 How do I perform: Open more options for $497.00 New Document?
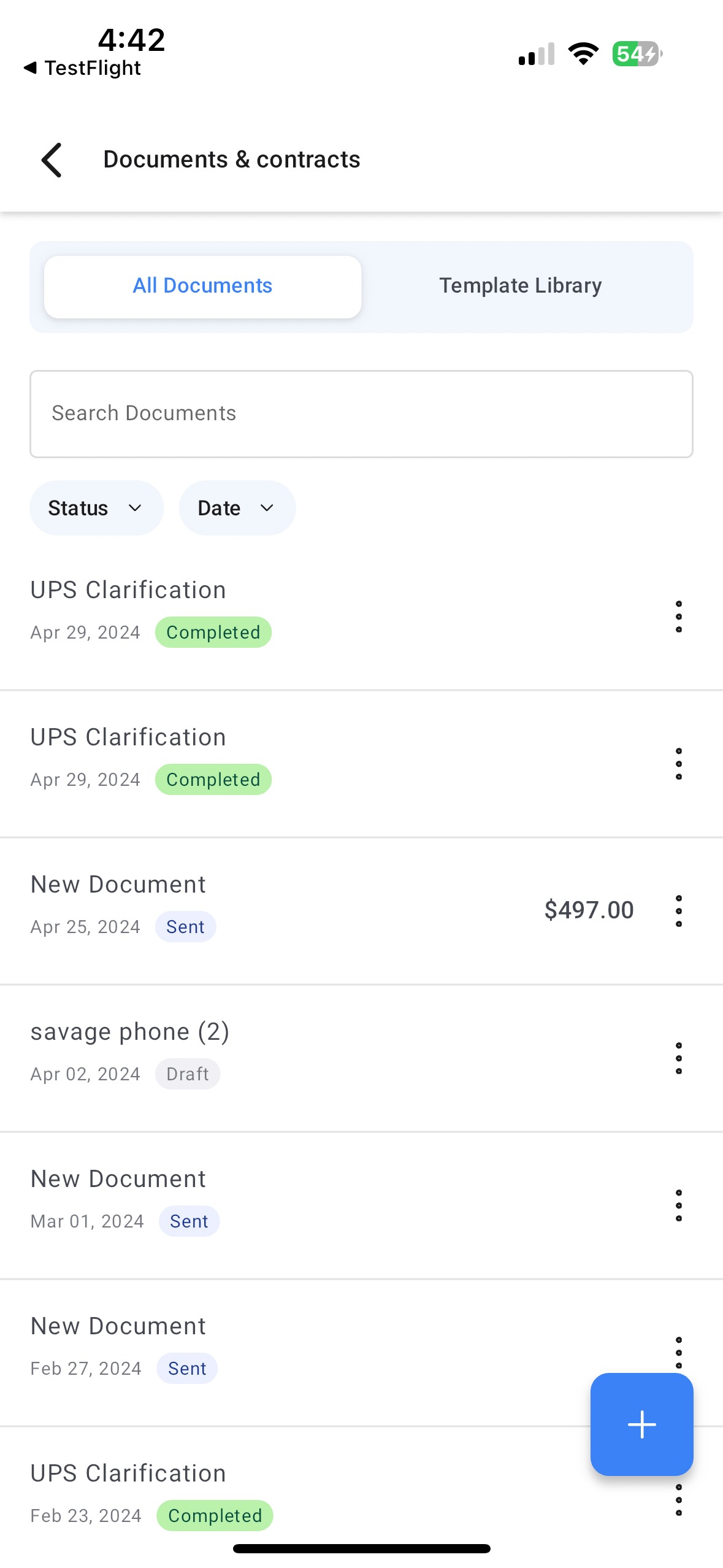(678, 911)
